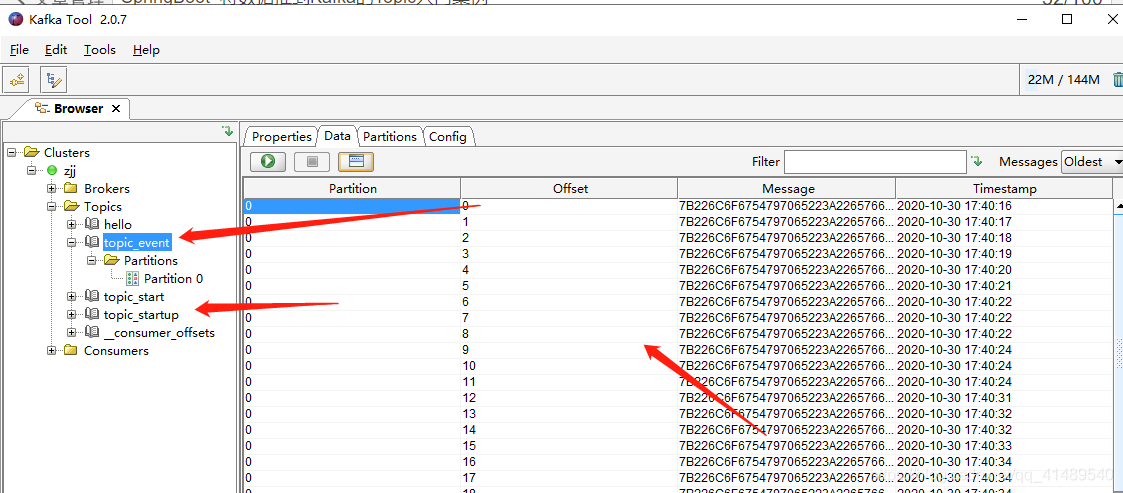Open the Help menu

(x=146, y=49)
